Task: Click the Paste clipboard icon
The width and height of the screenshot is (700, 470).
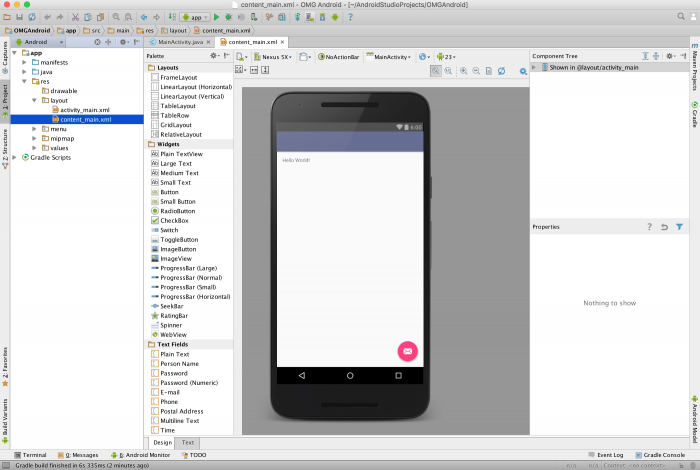Action: [x=100, y=17]
